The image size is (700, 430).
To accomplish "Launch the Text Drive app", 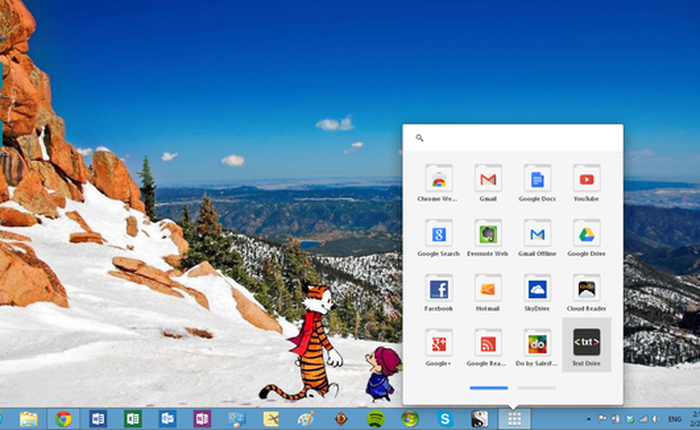I will tap(586, 346).
